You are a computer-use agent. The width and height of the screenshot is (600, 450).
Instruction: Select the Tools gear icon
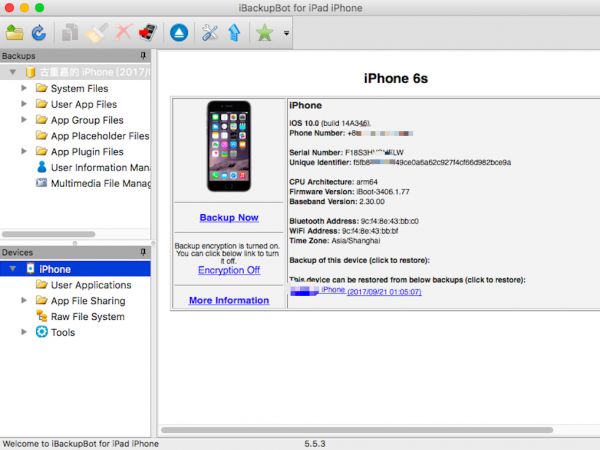[41, 332]
